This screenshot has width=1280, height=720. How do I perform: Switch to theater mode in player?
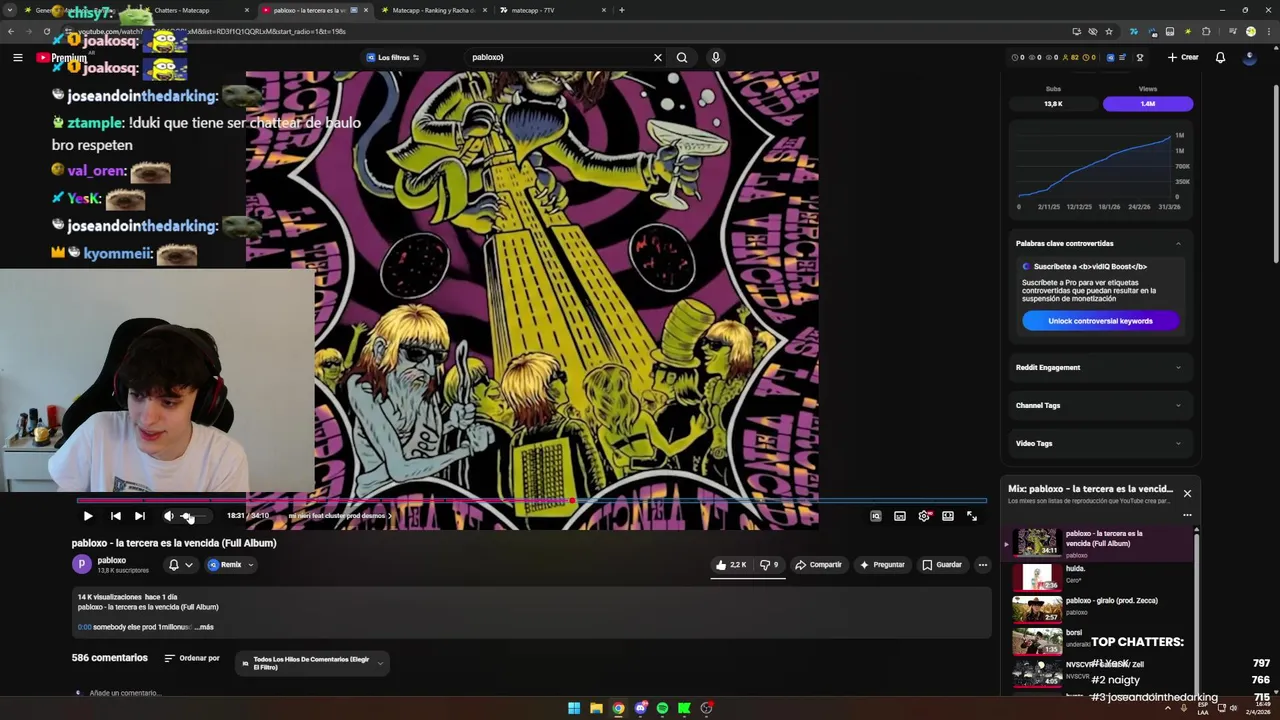(948, 516)
